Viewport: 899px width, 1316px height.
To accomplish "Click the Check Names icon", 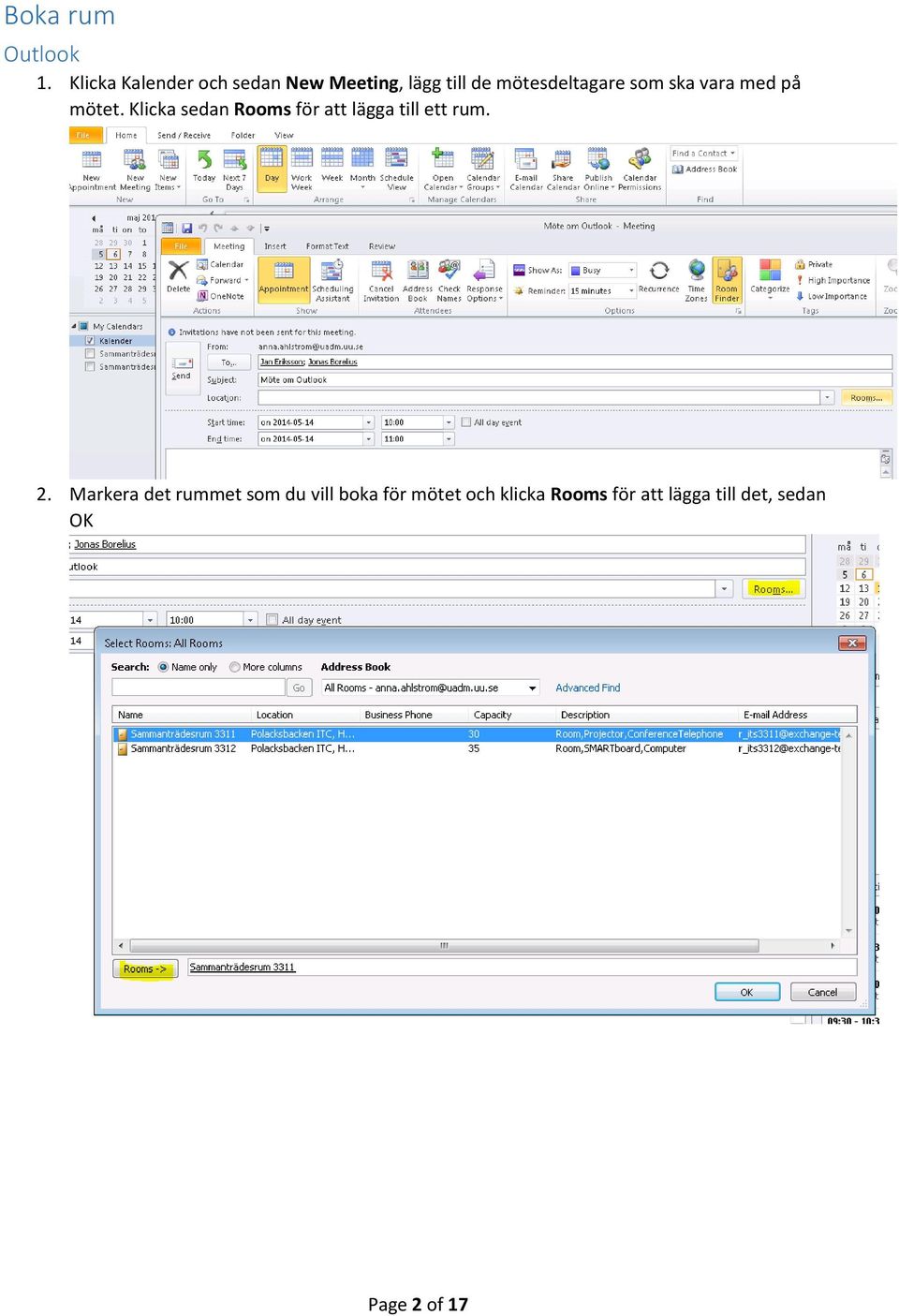I will [449, 280].
